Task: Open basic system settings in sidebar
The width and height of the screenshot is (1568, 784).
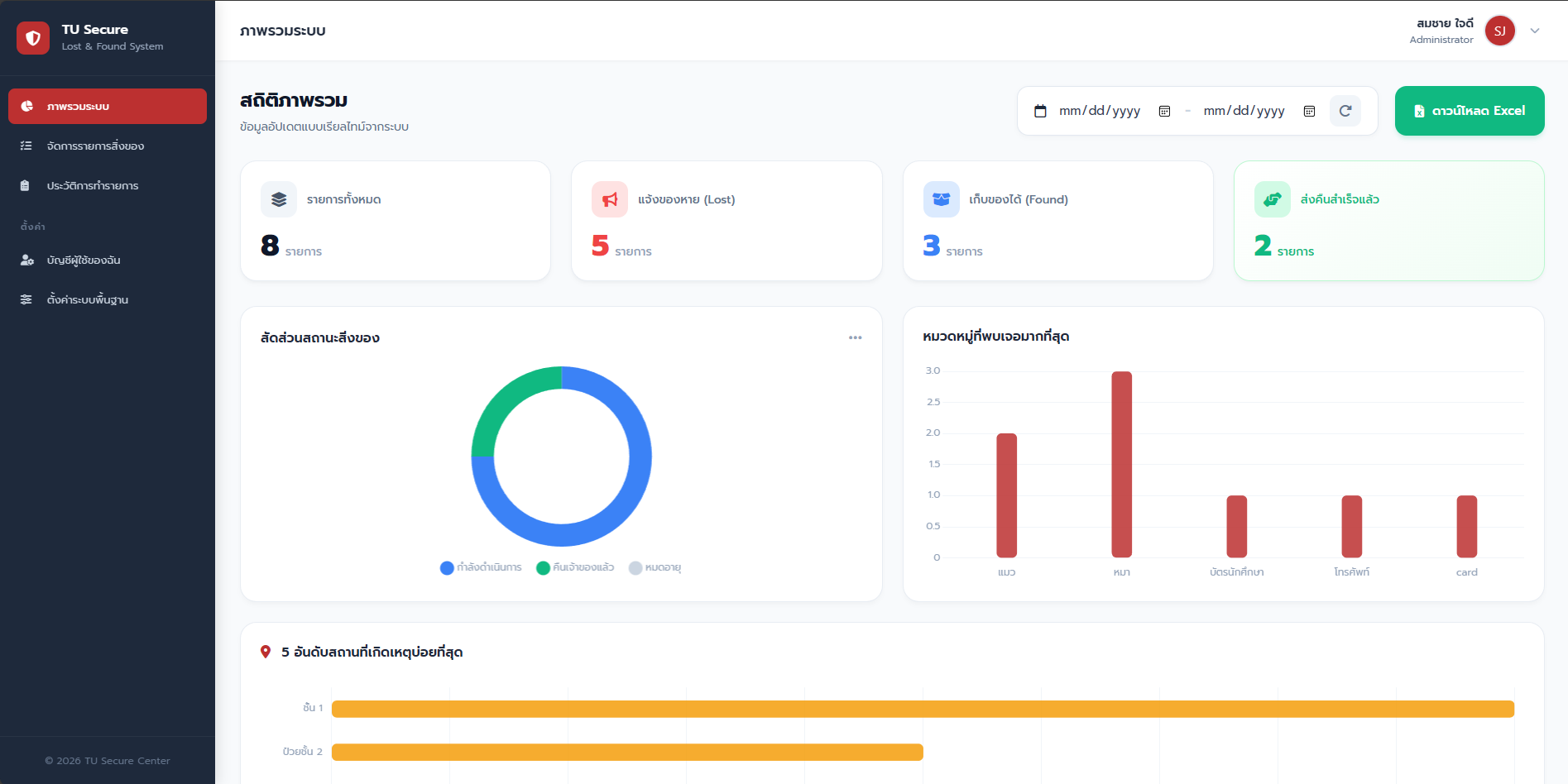Action: tap(87, 300)
